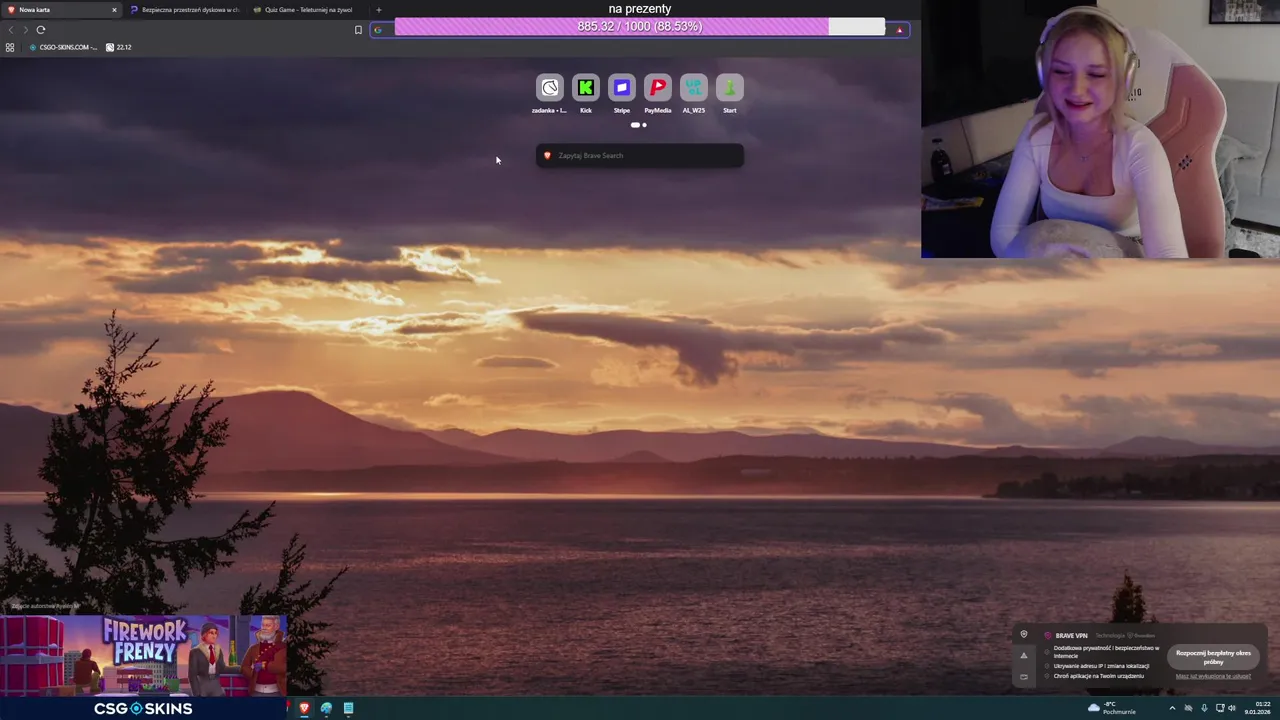Open the volume speaker tray icon

(1234, 708)
